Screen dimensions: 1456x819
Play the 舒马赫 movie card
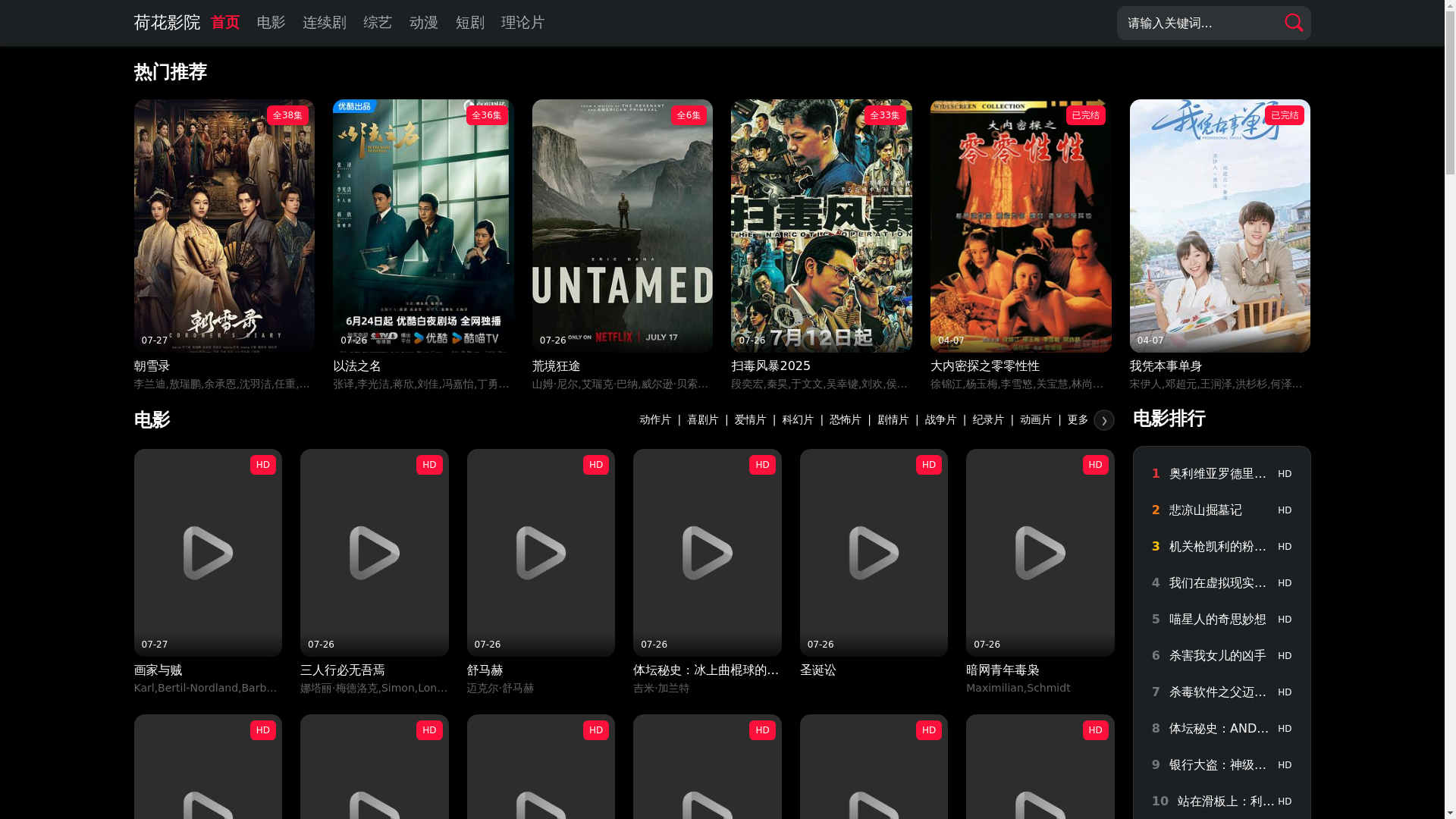tap(541, 553)
